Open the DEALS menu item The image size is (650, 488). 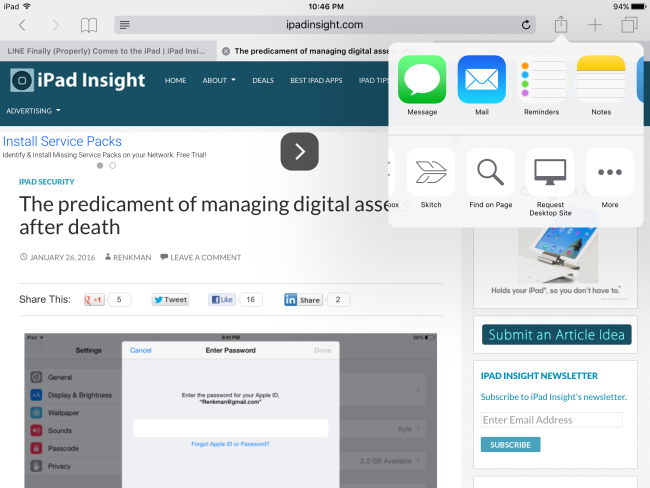coord(263,80)
